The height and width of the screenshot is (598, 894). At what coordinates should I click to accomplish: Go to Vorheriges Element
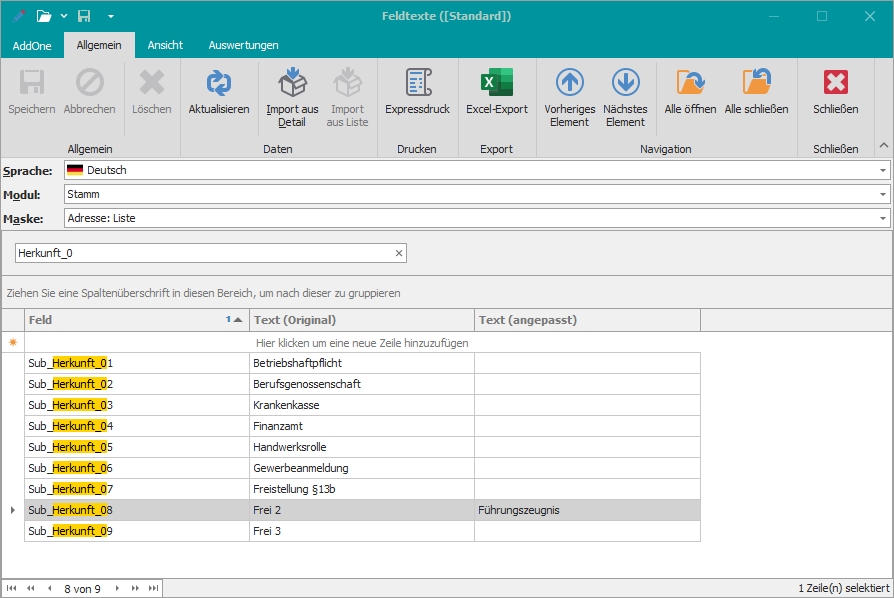tap(569, 83)
